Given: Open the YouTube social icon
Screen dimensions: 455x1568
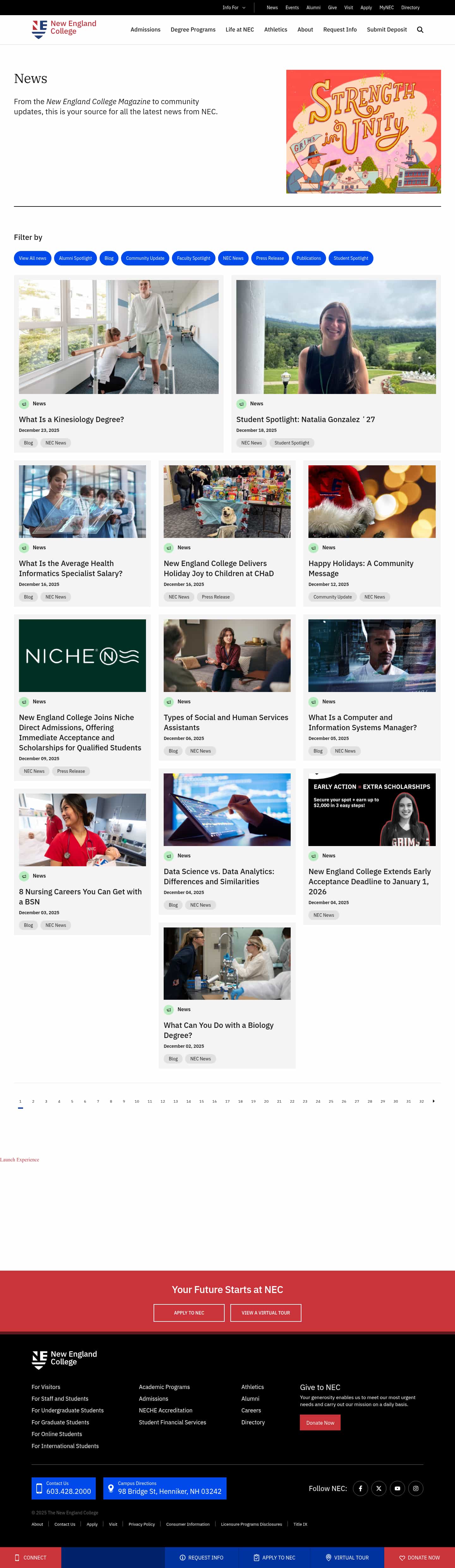Looking at the screenshot, I should [x=397, y=1488].
